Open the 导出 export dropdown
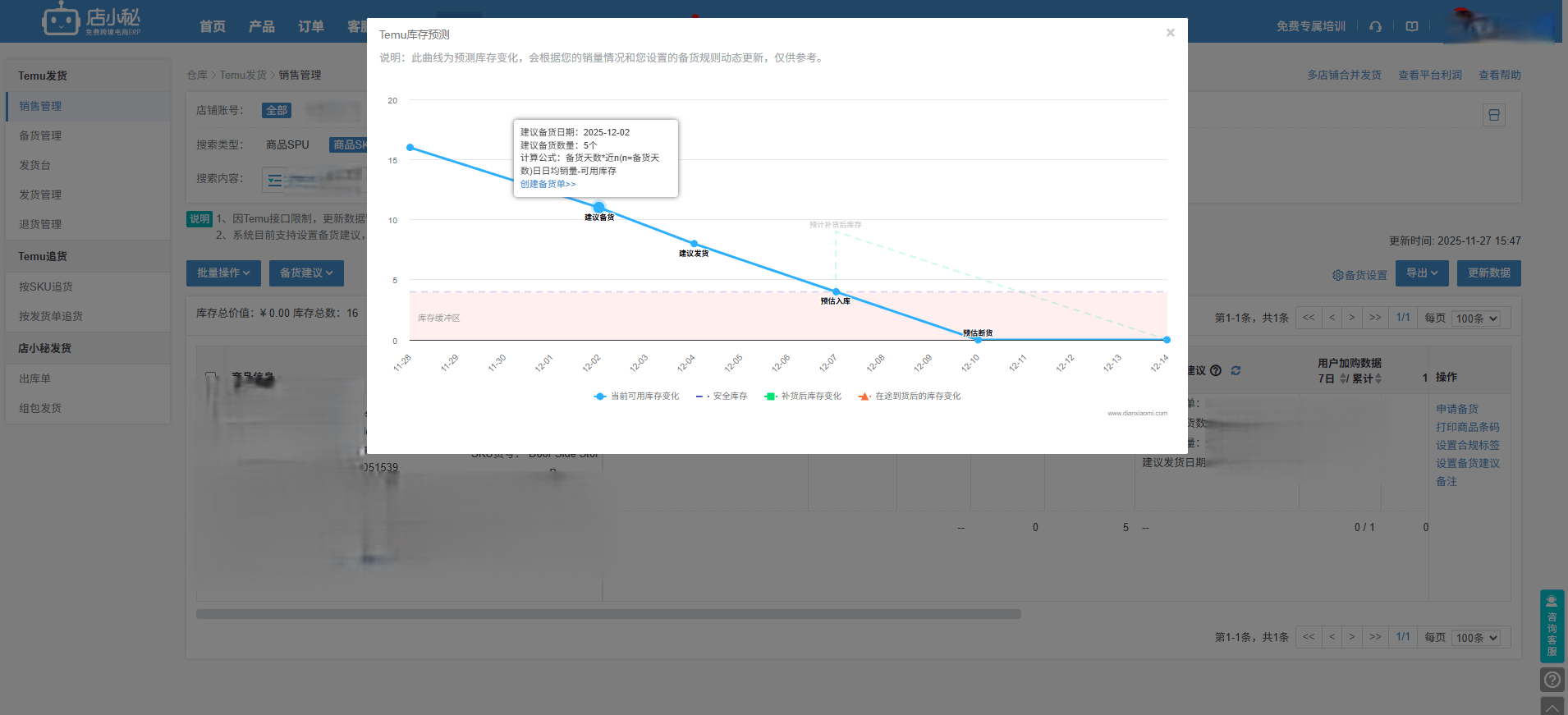Viewport: 1568px width, 715px height. (x=1422, y=273)
